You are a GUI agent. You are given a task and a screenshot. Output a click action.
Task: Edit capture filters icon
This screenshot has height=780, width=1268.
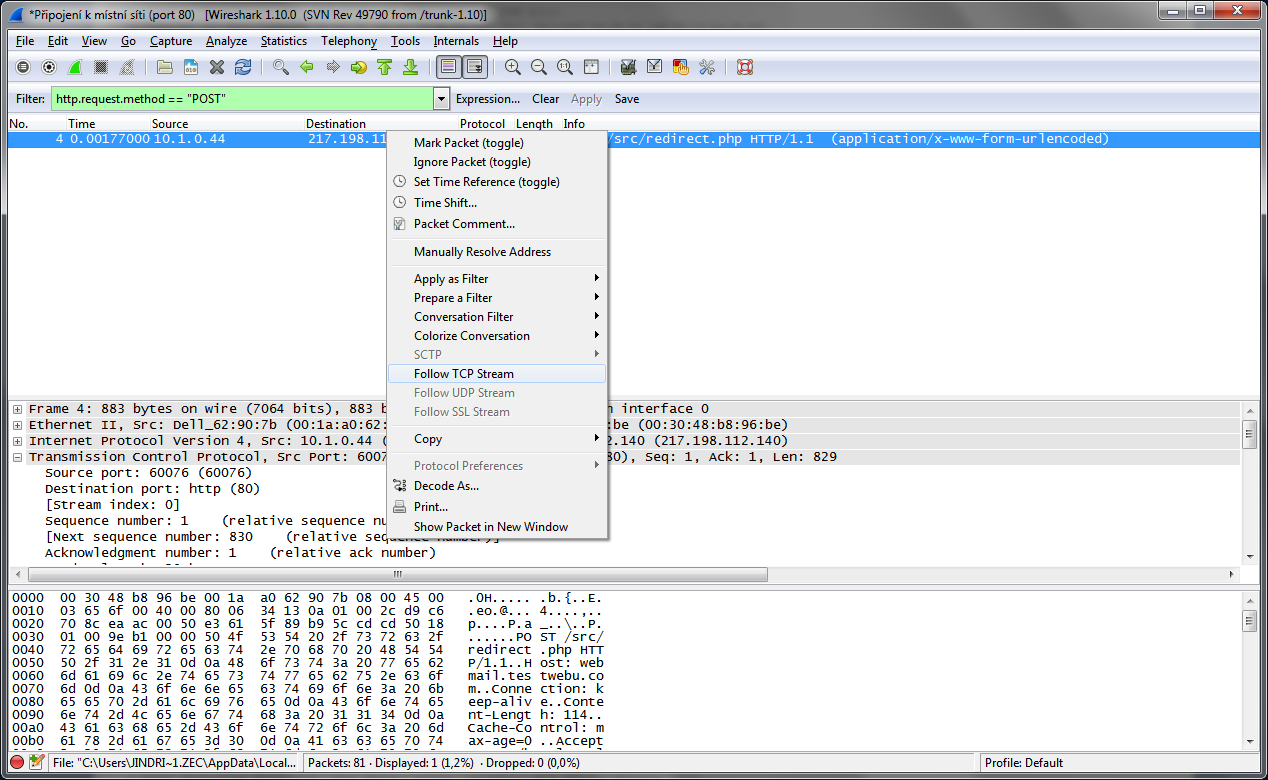[629, 67]
